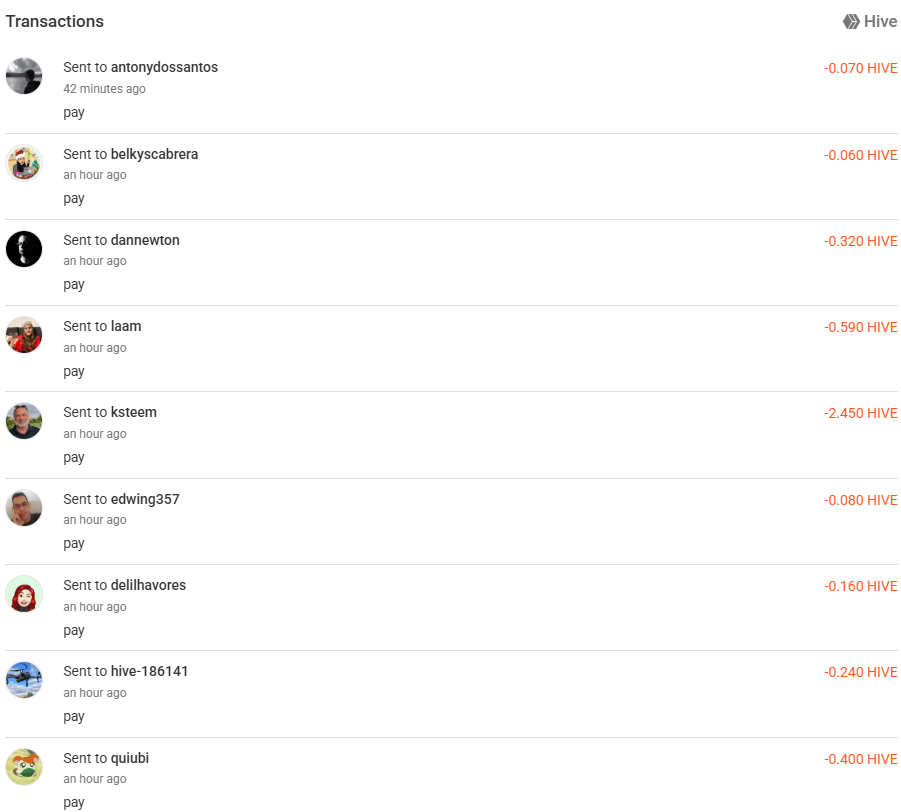The width and height of the screenshot is (901, 812).
Task: Open the ksteem username link
Action: (x=134, y=412)
